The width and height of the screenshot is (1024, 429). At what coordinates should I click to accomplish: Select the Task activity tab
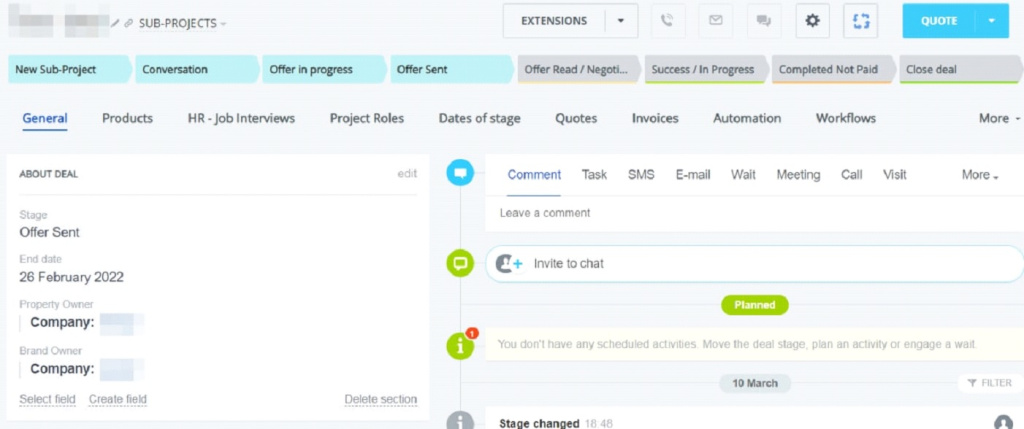click(594, 174)
